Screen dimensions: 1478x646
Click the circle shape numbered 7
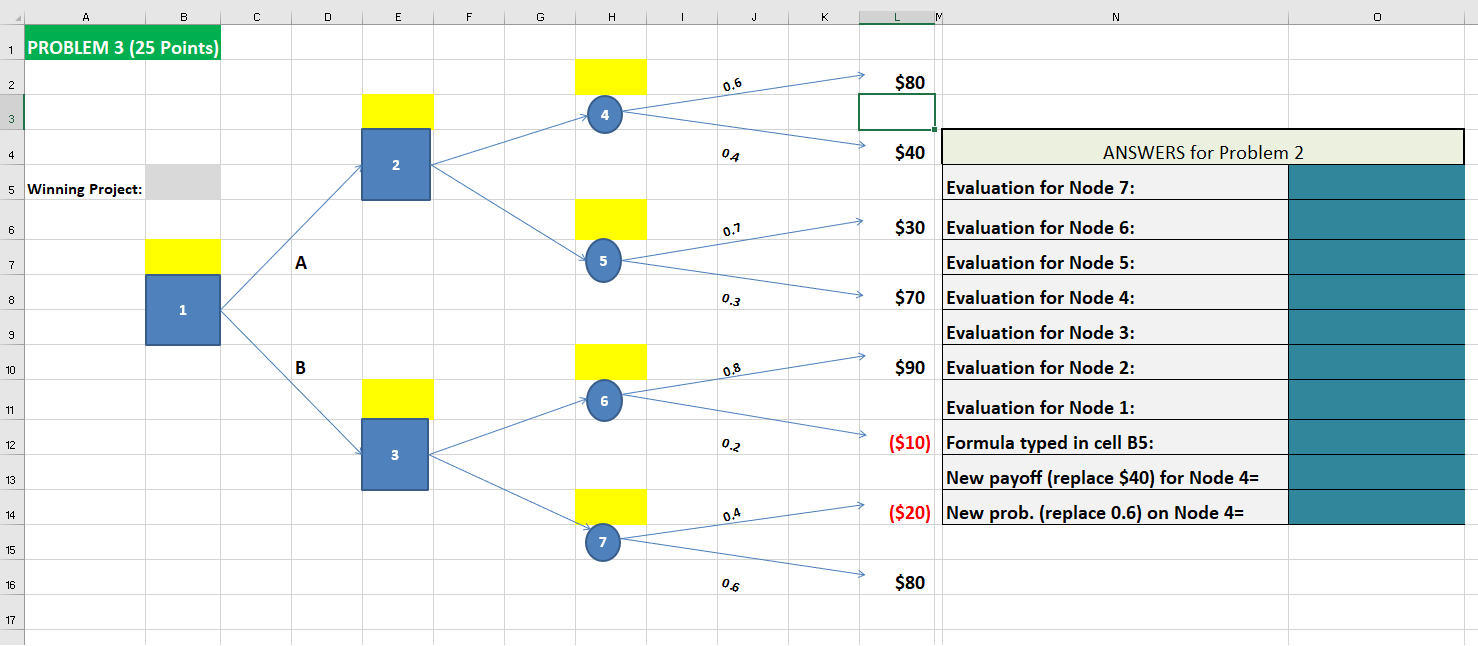(603, 542)
